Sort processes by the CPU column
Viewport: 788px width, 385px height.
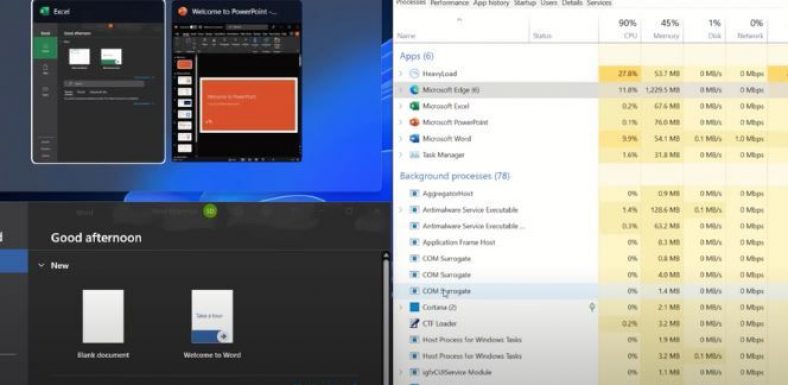pyautogui.click(x=620, y=29)
